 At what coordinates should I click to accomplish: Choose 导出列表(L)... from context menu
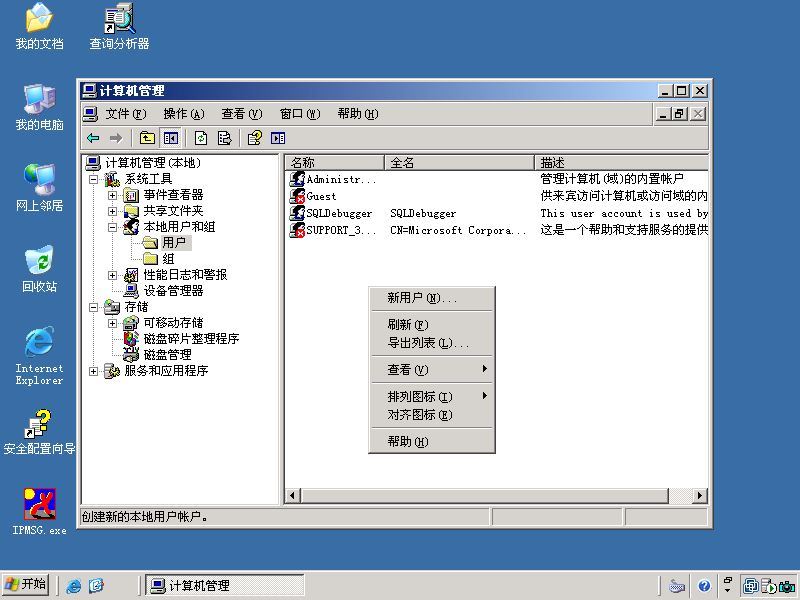tap(432, 343)
